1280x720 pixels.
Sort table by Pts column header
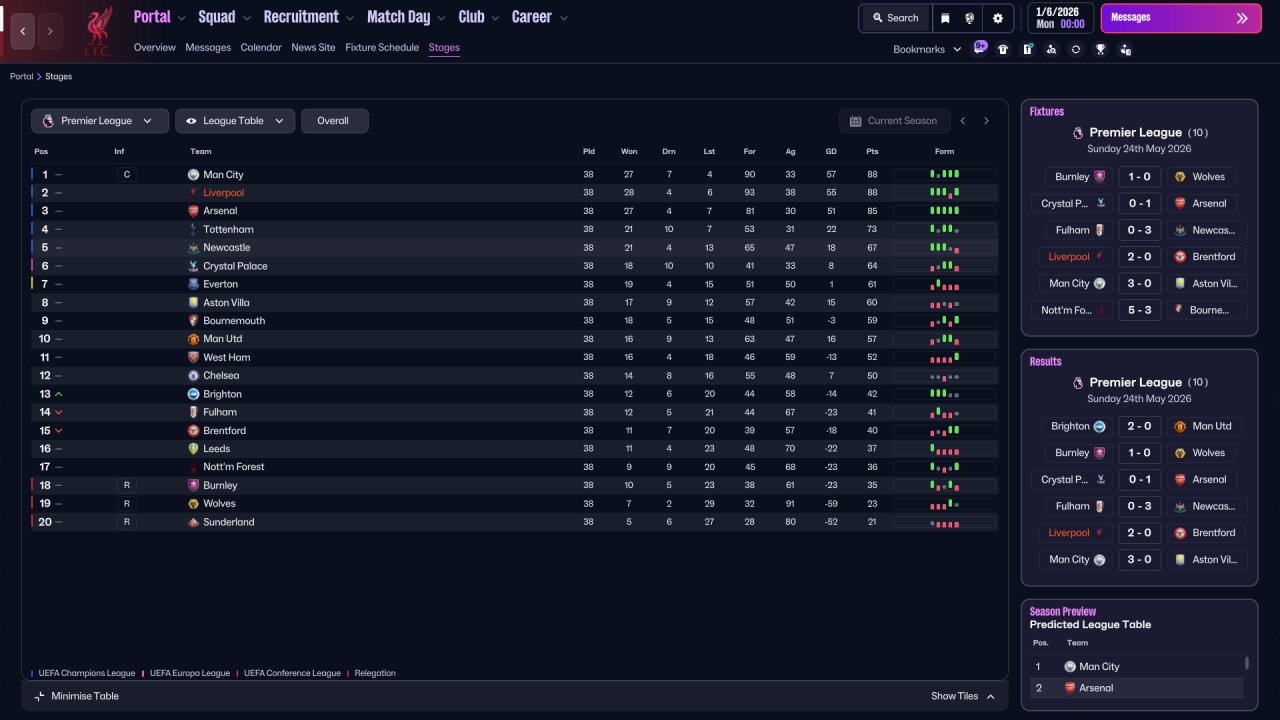pyautogui.click(x=872, y=152)
